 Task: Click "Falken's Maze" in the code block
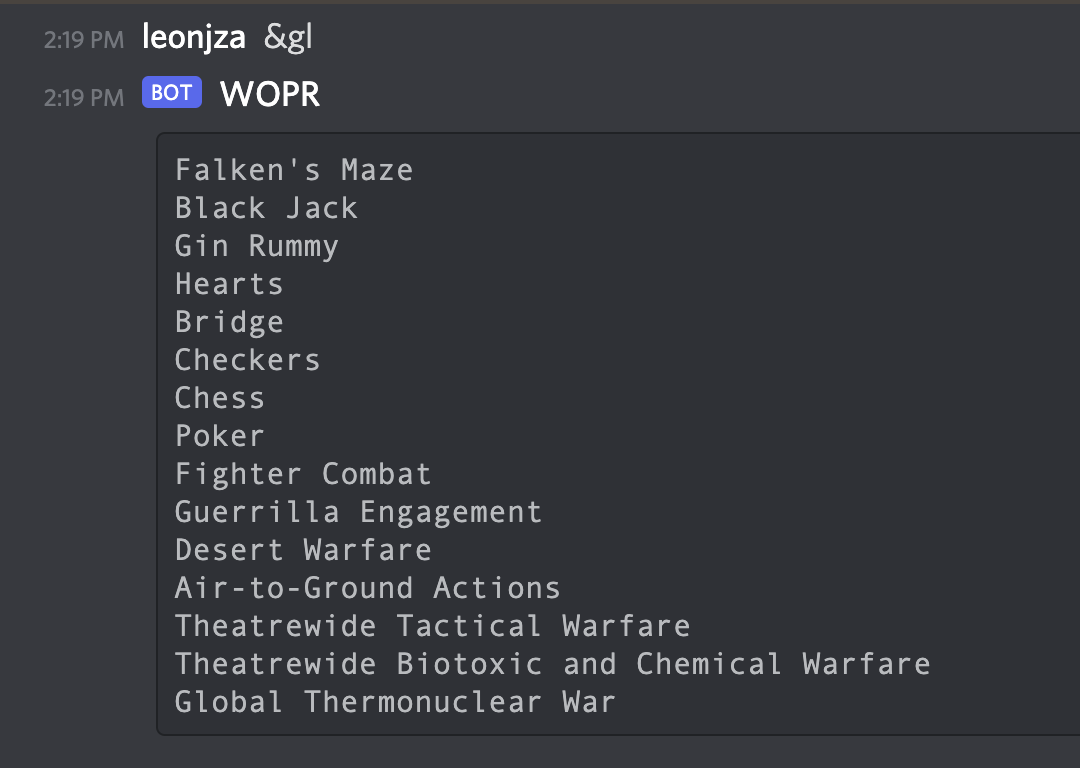[x=294, y=170]
